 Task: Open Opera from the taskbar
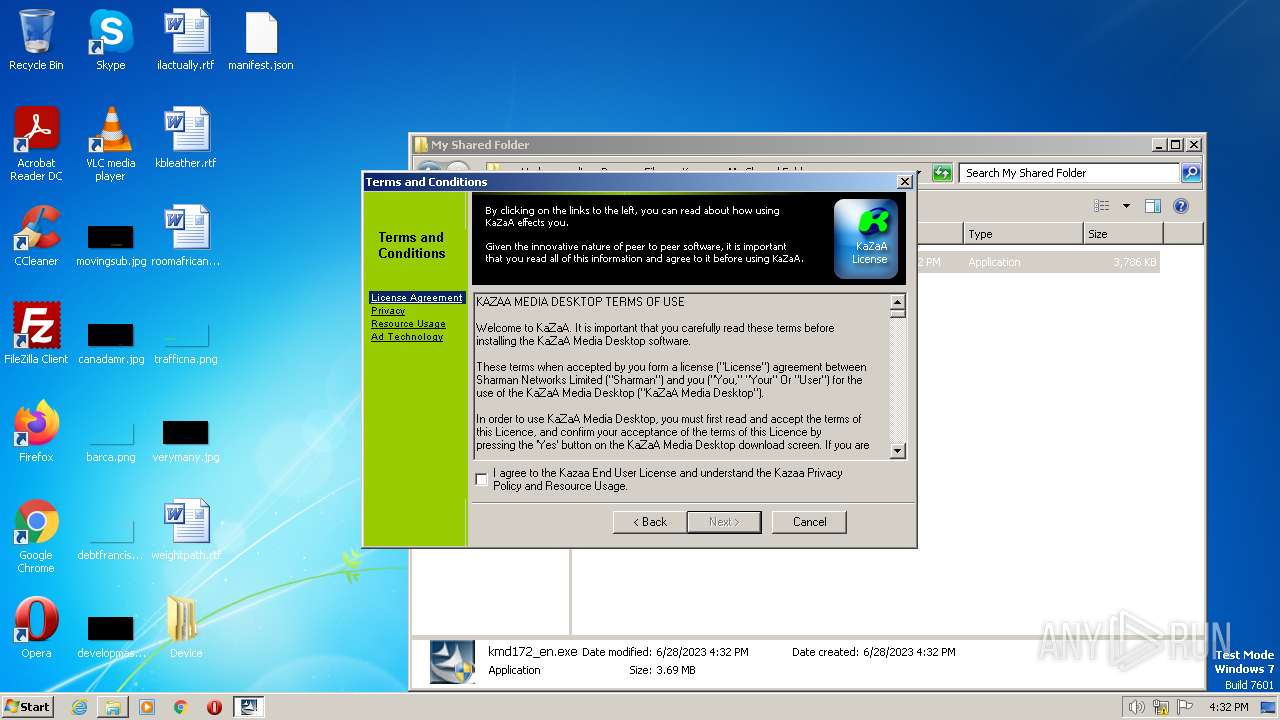pos(214,707)
